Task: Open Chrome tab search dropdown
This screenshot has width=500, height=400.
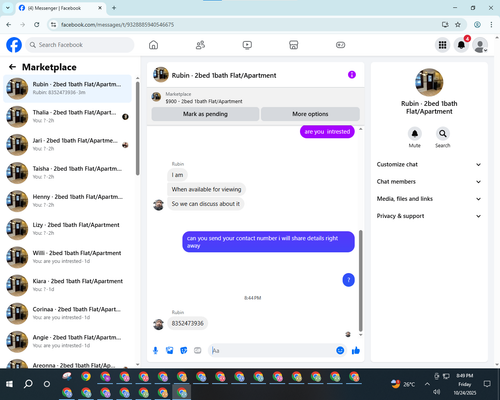Action: point(8,8)
